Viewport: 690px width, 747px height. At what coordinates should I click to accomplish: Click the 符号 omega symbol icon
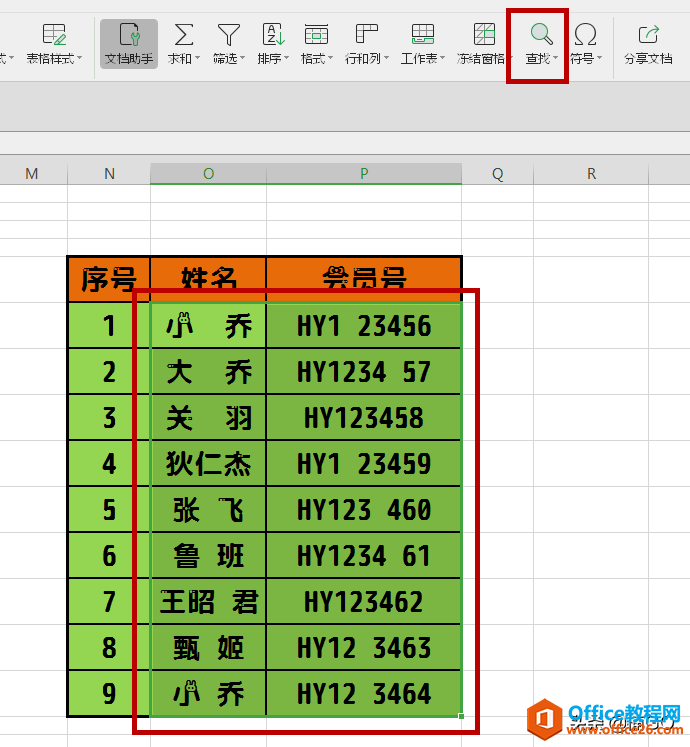point(585,34)
